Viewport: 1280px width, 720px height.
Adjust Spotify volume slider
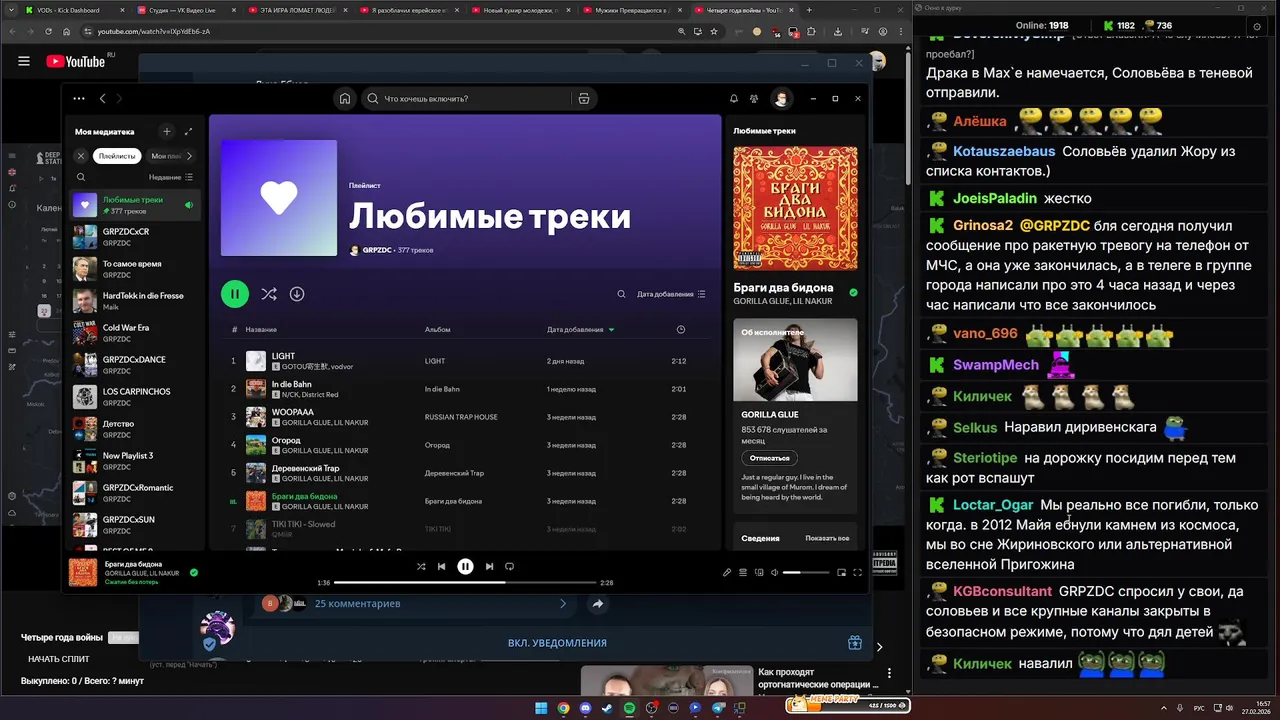[806, 572]
